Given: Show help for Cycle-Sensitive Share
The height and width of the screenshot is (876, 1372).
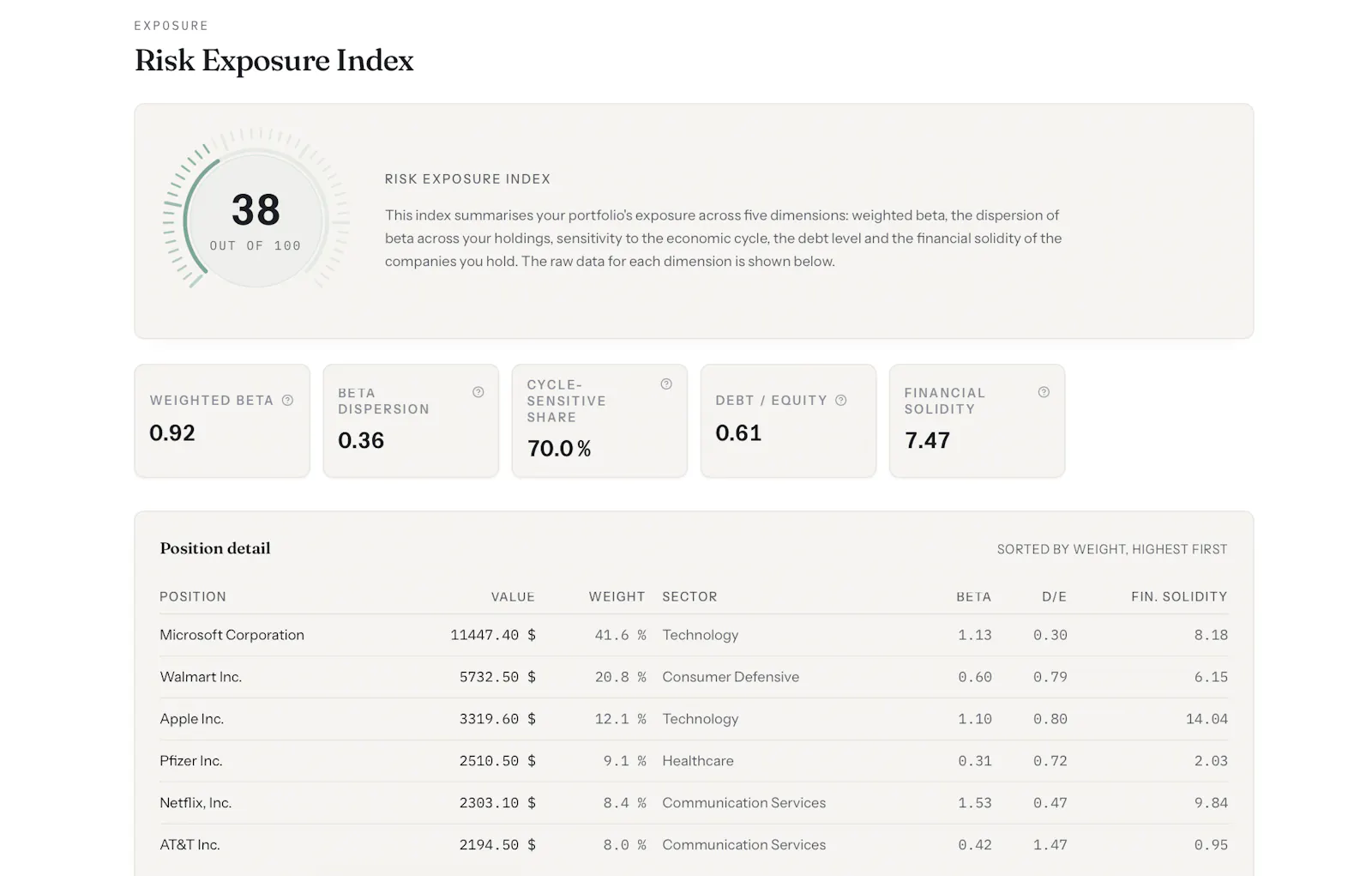Looking at the screenshot, I should click(x=666, y=384).
